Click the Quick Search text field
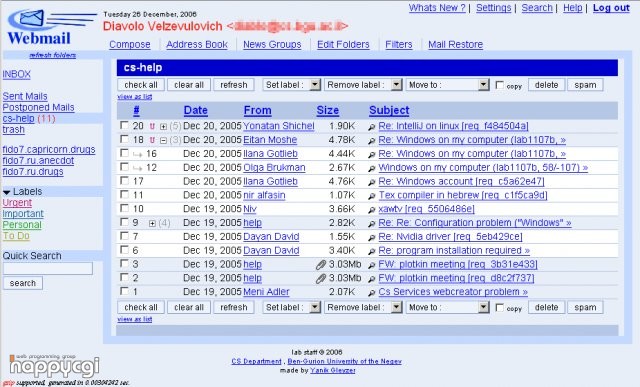This screenshot has width=640, height=387. coord(48,268)
